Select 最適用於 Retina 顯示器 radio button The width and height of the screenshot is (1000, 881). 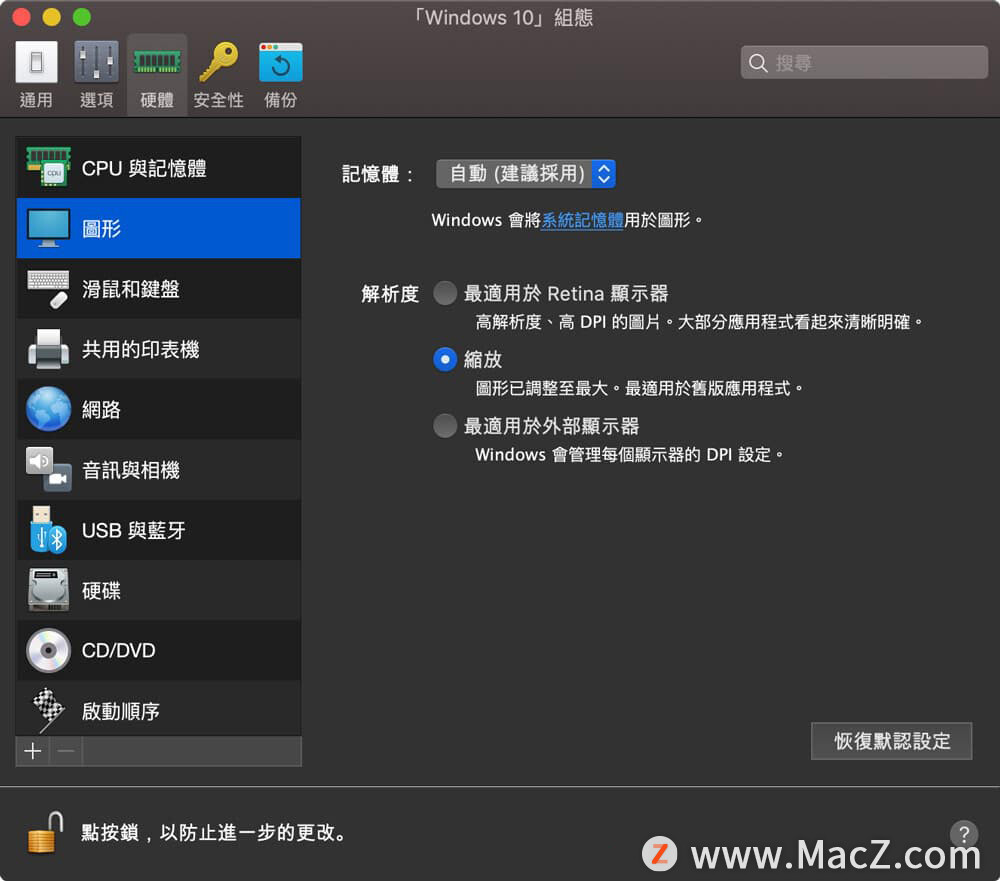445,293
